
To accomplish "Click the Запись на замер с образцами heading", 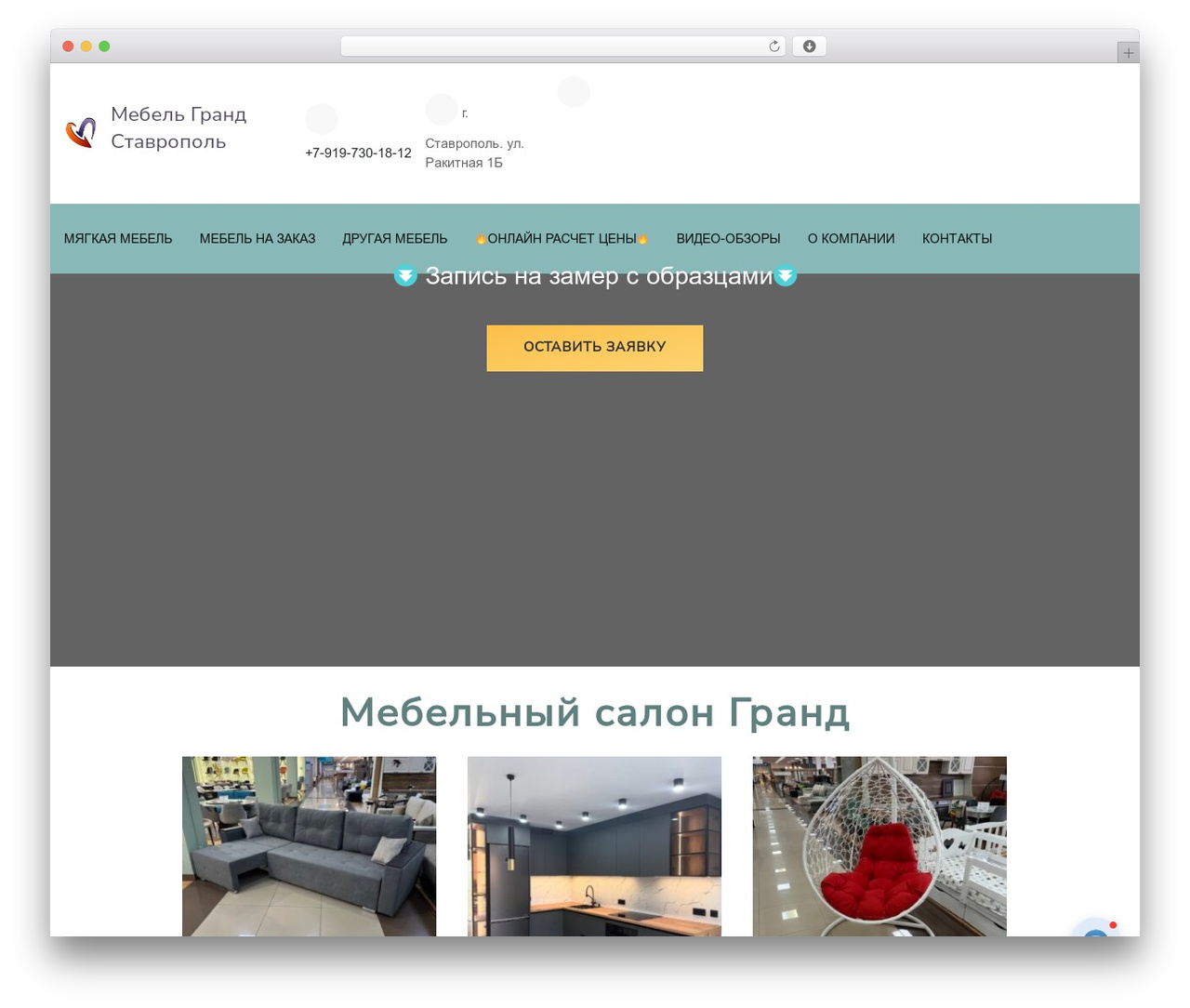I will pos(600,276).
